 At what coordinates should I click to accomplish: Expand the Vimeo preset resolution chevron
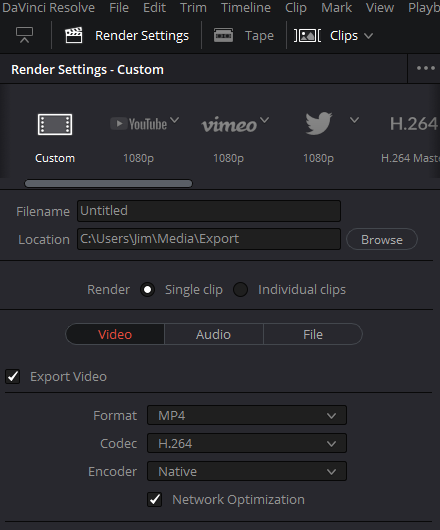tap(265, 120)
